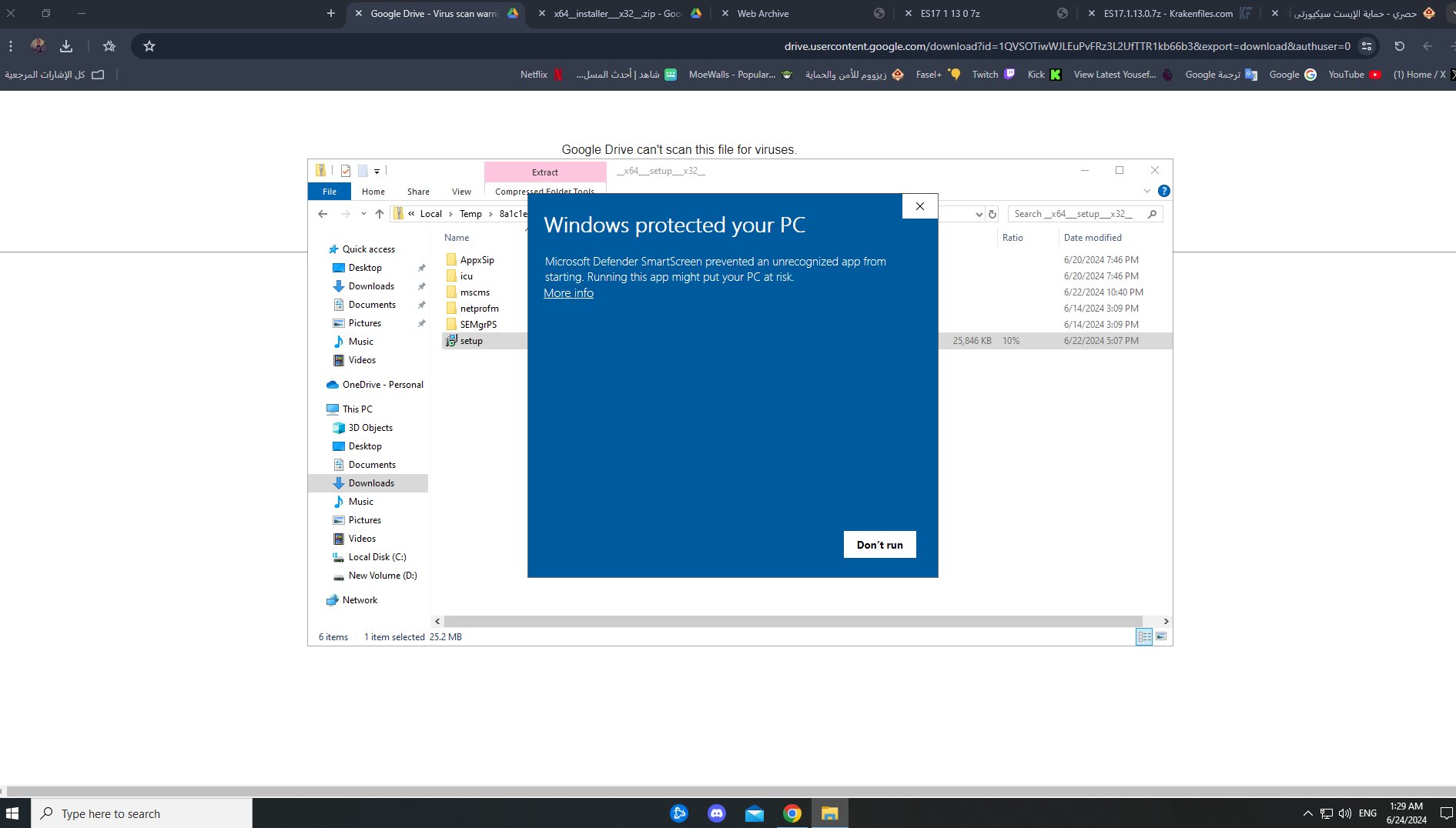Open the YouTube bookmark
Image resolution: width=1456 pixels, height=828 pixels.
(1354, 75)
